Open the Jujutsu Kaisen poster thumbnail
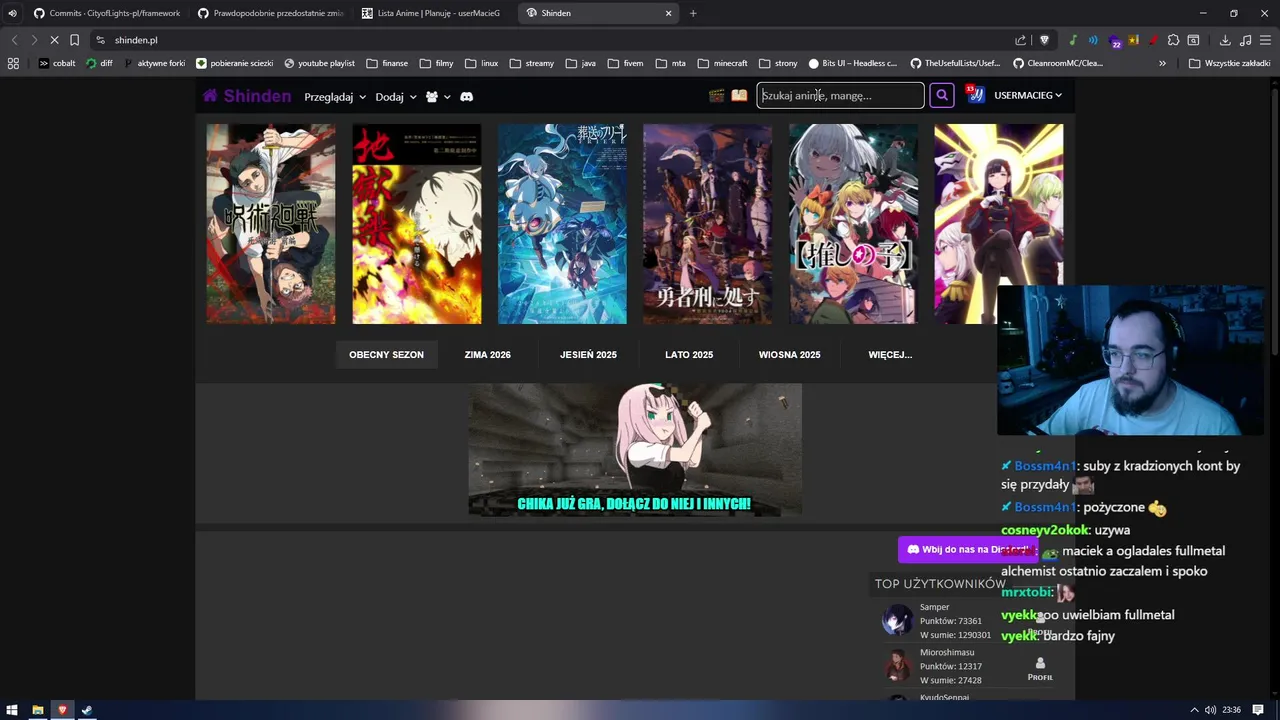 tap(271, 224)
